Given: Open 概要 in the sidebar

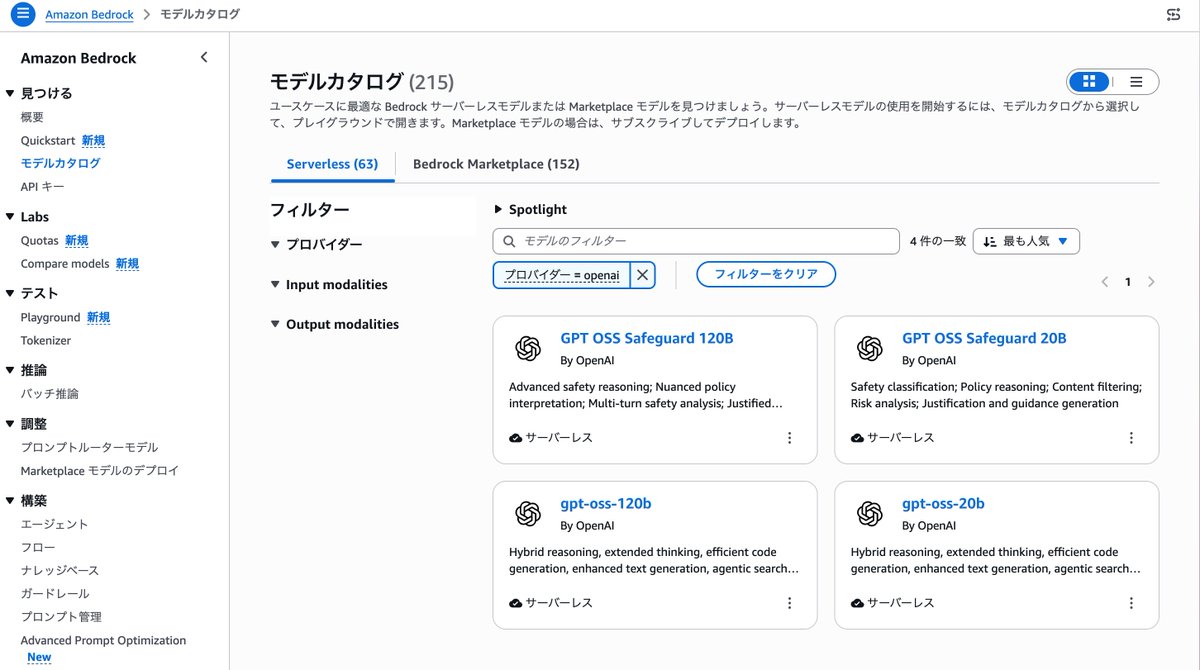Looking at the screenshot, I should tap(32, 117).
